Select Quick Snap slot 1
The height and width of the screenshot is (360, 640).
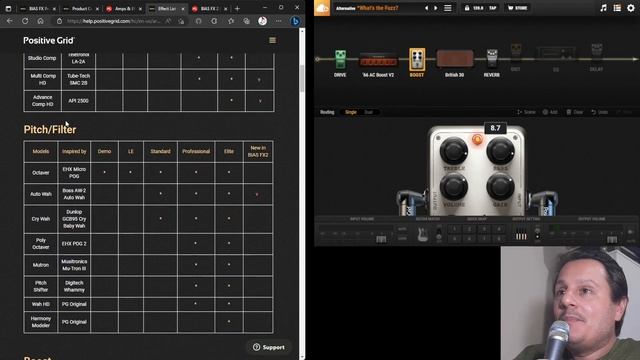click(x=454, y=229)
